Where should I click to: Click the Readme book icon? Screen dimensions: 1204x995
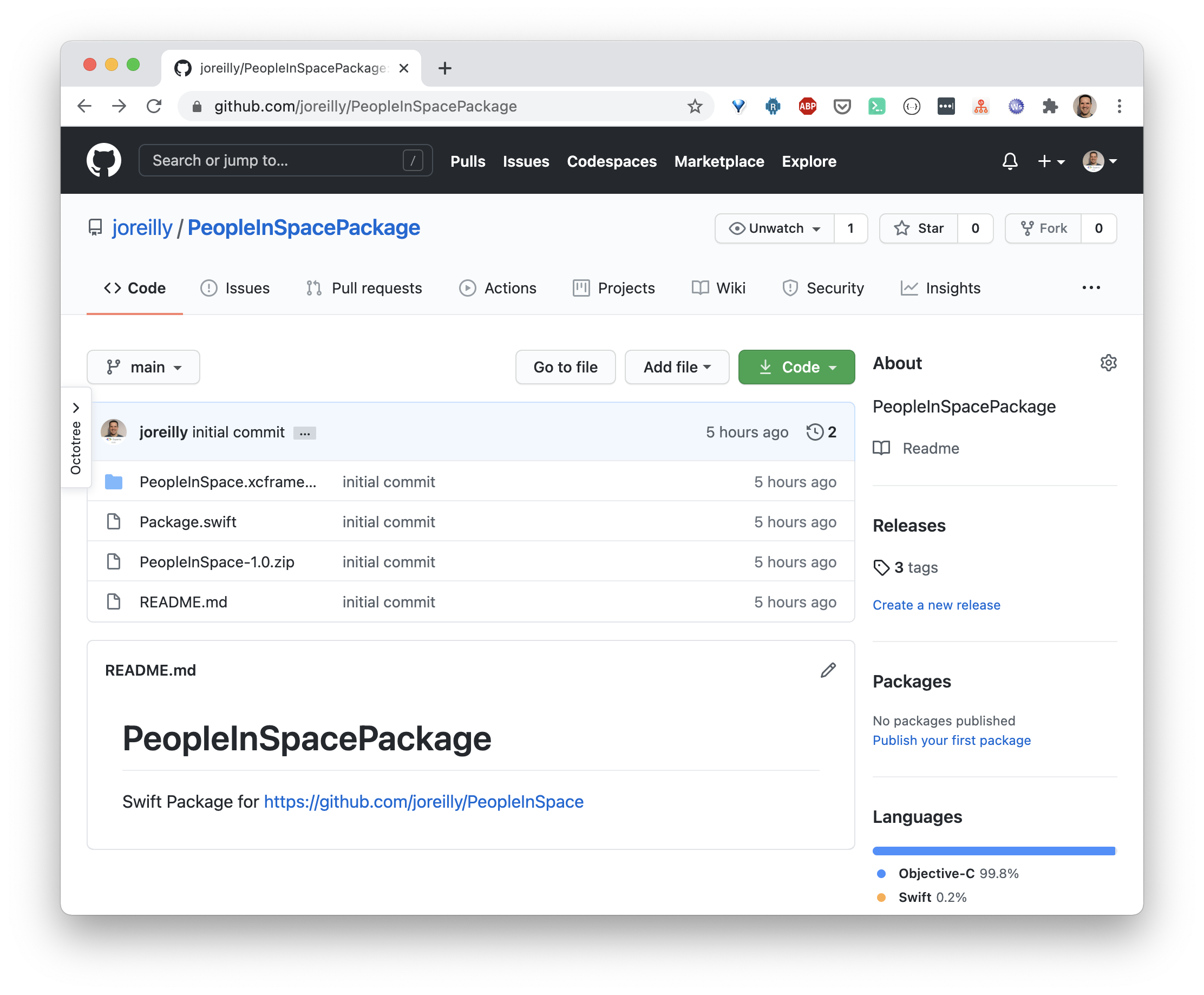881,448
